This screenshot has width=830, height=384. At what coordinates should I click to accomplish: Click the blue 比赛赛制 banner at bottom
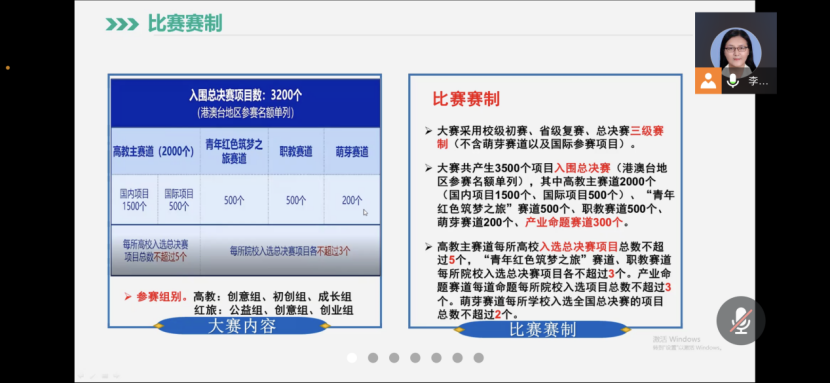[542, 329]
